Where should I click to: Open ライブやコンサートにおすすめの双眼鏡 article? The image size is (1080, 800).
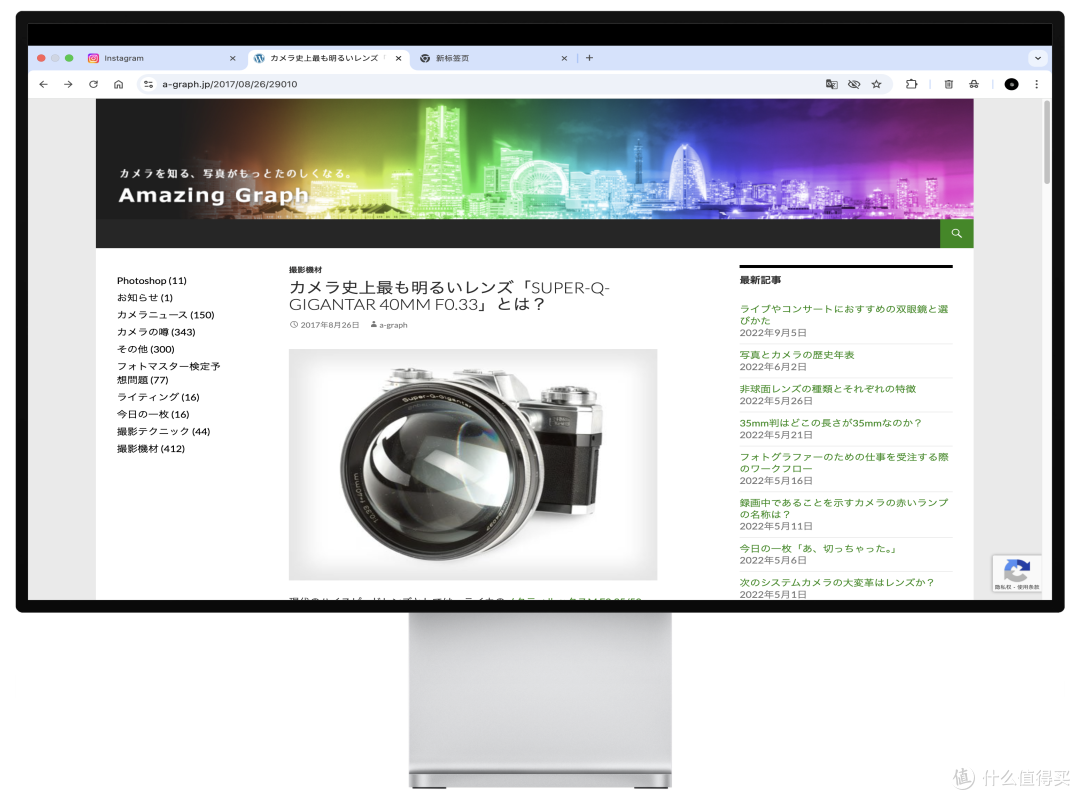pos(844,314)
